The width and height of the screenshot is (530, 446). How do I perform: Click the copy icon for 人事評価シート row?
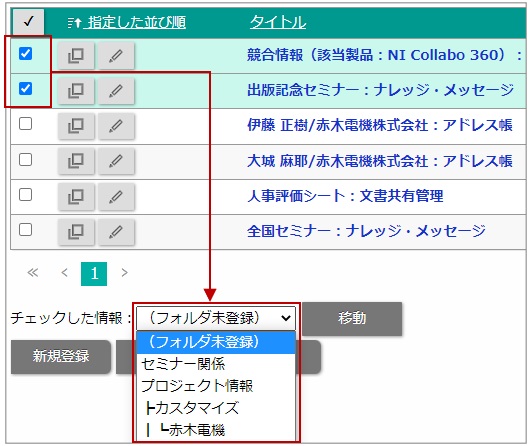pos(76,196)
